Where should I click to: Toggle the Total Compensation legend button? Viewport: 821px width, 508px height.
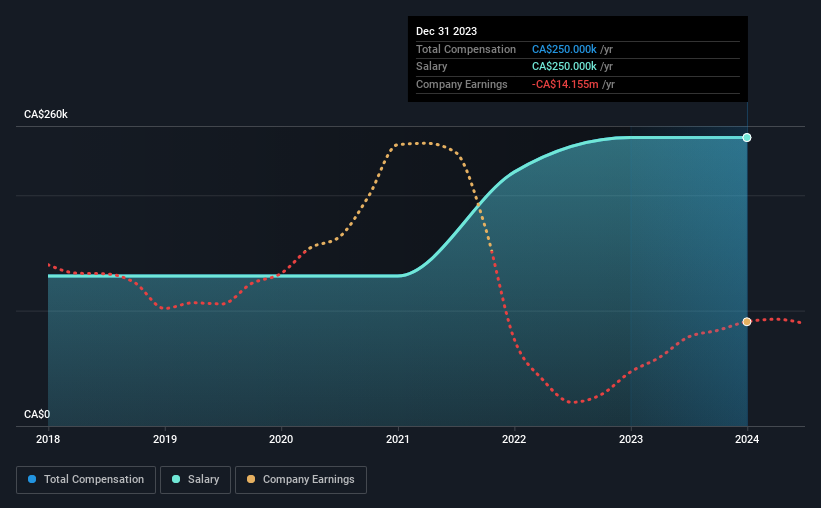(86, 480)
